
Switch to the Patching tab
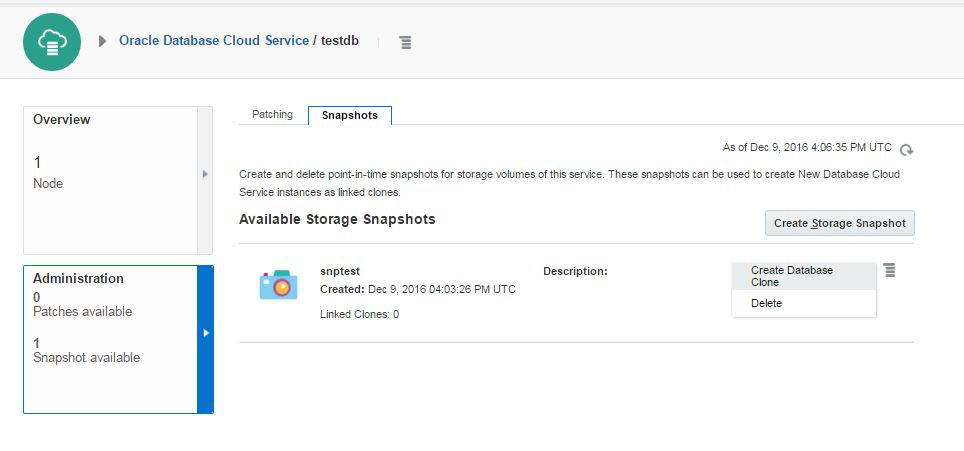click(272, 115)
